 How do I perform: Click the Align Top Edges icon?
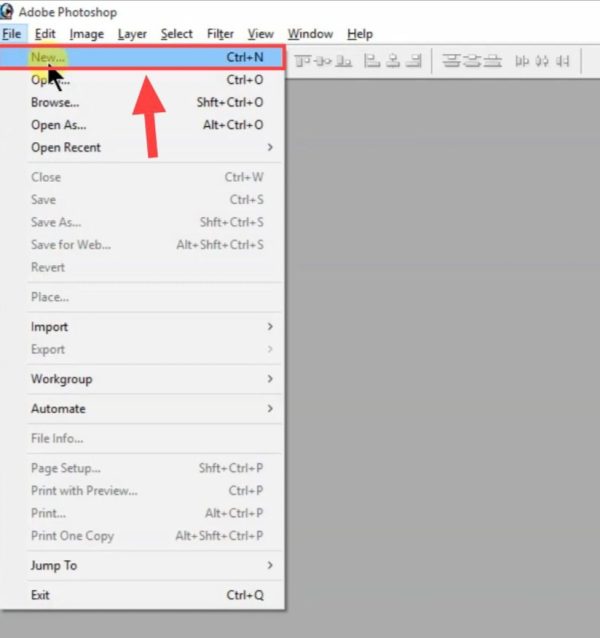[303, 61]
